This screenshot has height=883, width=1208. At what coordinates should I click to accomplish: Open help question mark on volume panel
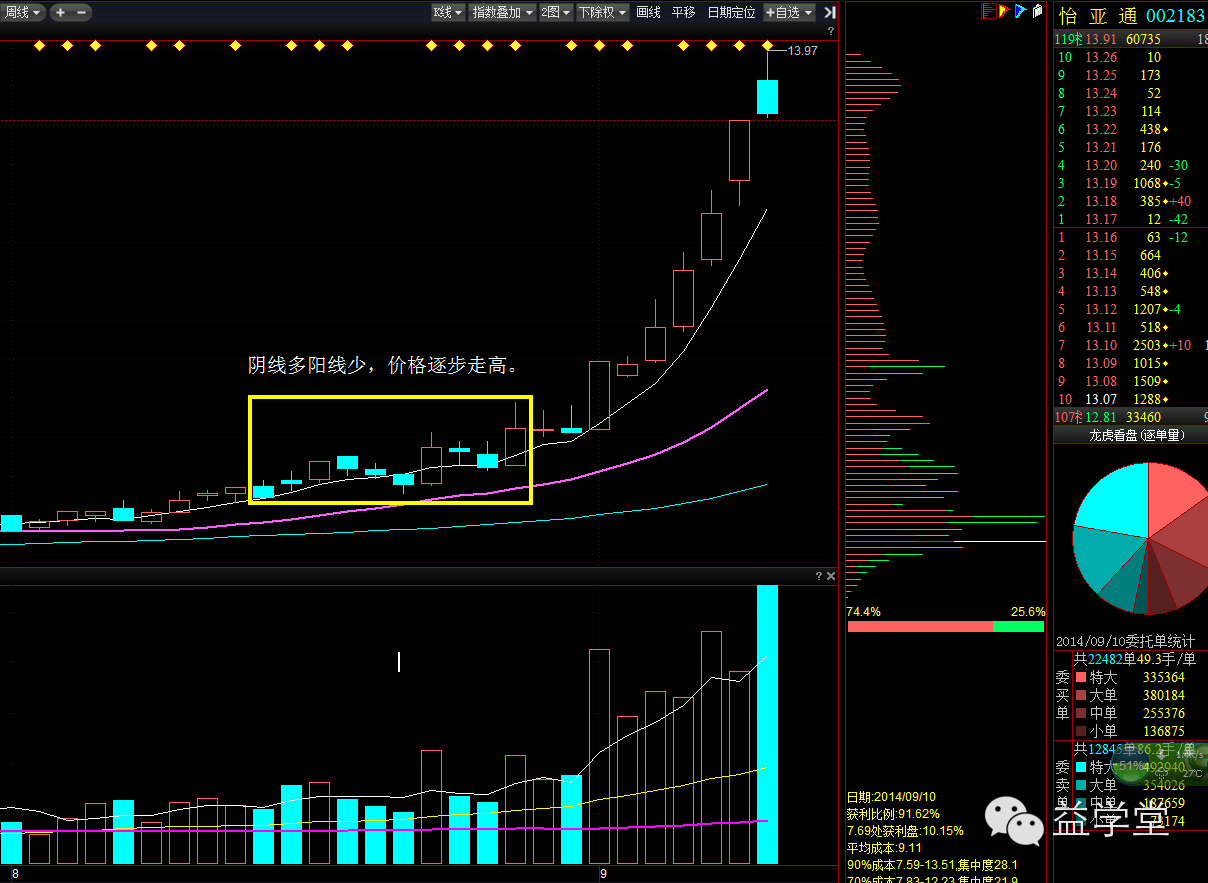[819, 576]
